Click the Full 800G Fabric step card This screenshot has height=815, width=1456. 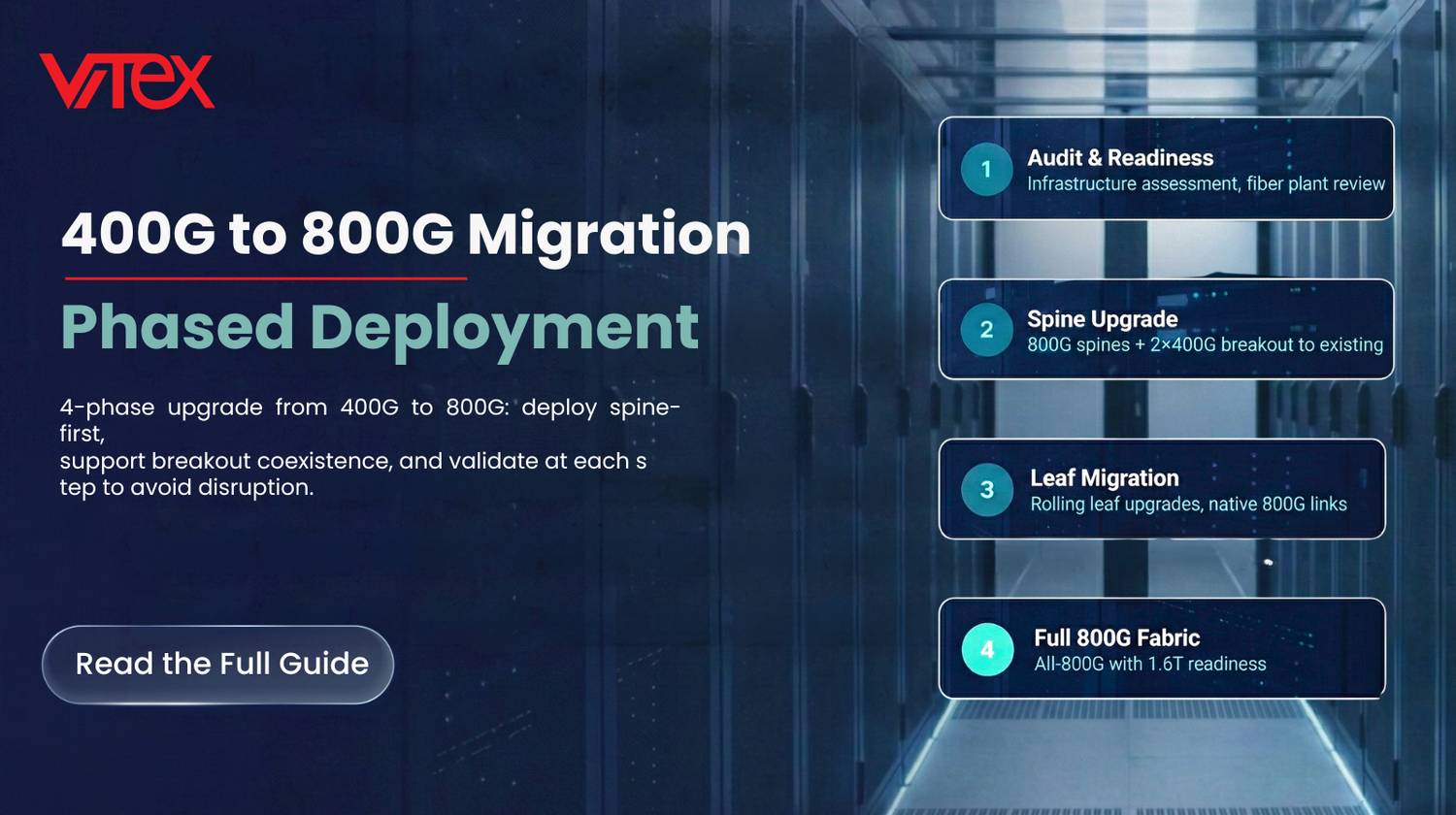pos(1163,648)
